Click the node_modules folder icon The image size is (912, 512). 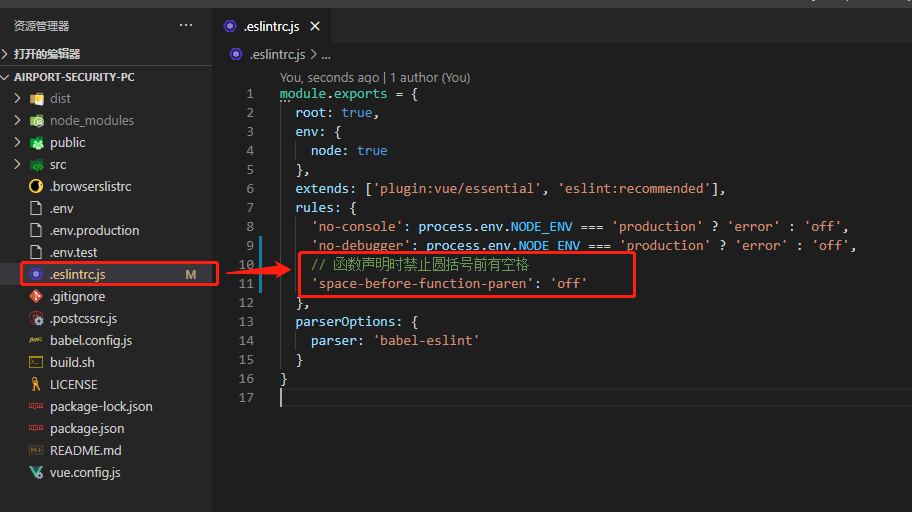(37, 121)
